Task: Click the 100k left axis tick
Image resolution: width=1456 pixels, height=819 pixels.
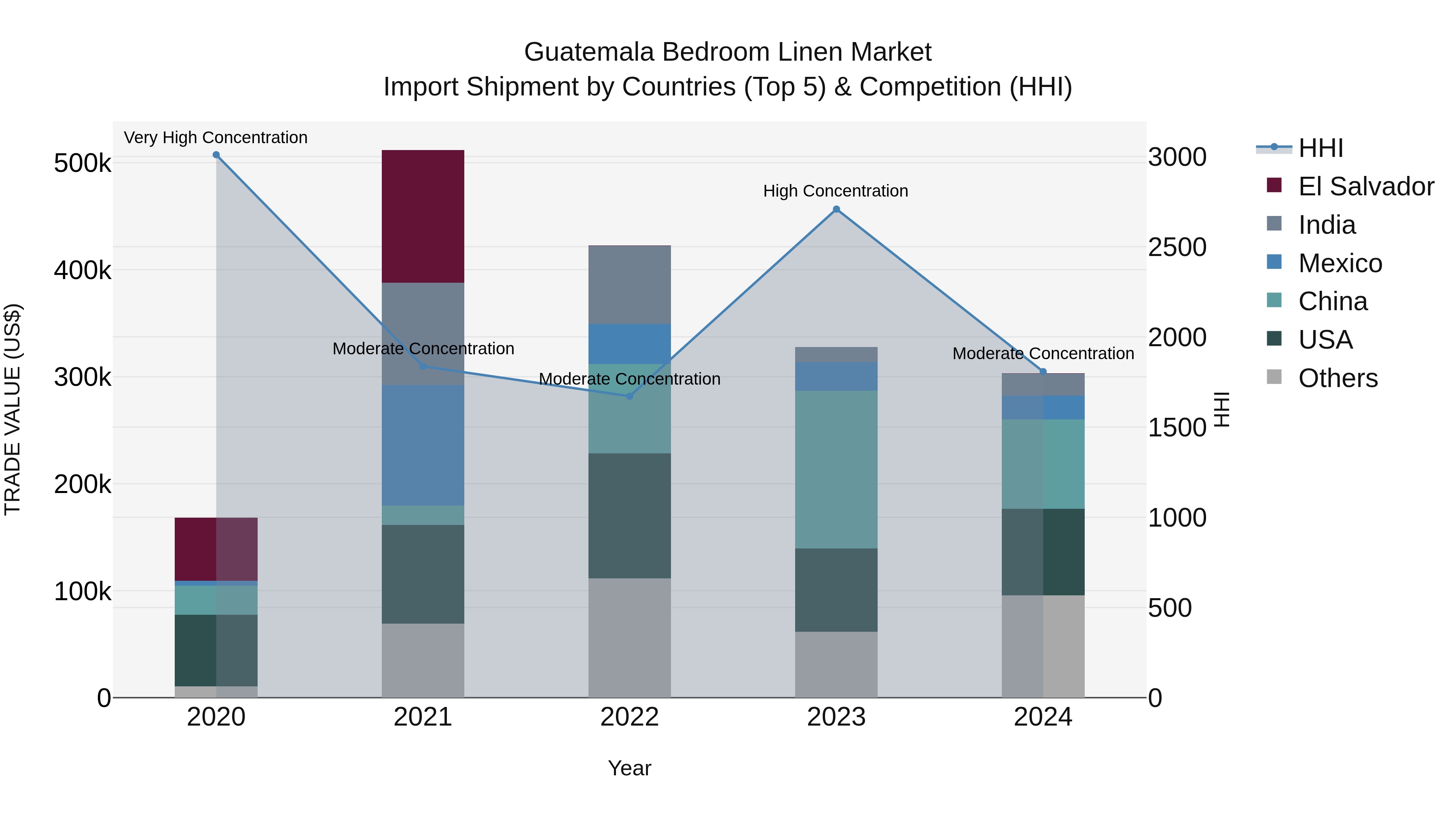Action: coord(83,591)
